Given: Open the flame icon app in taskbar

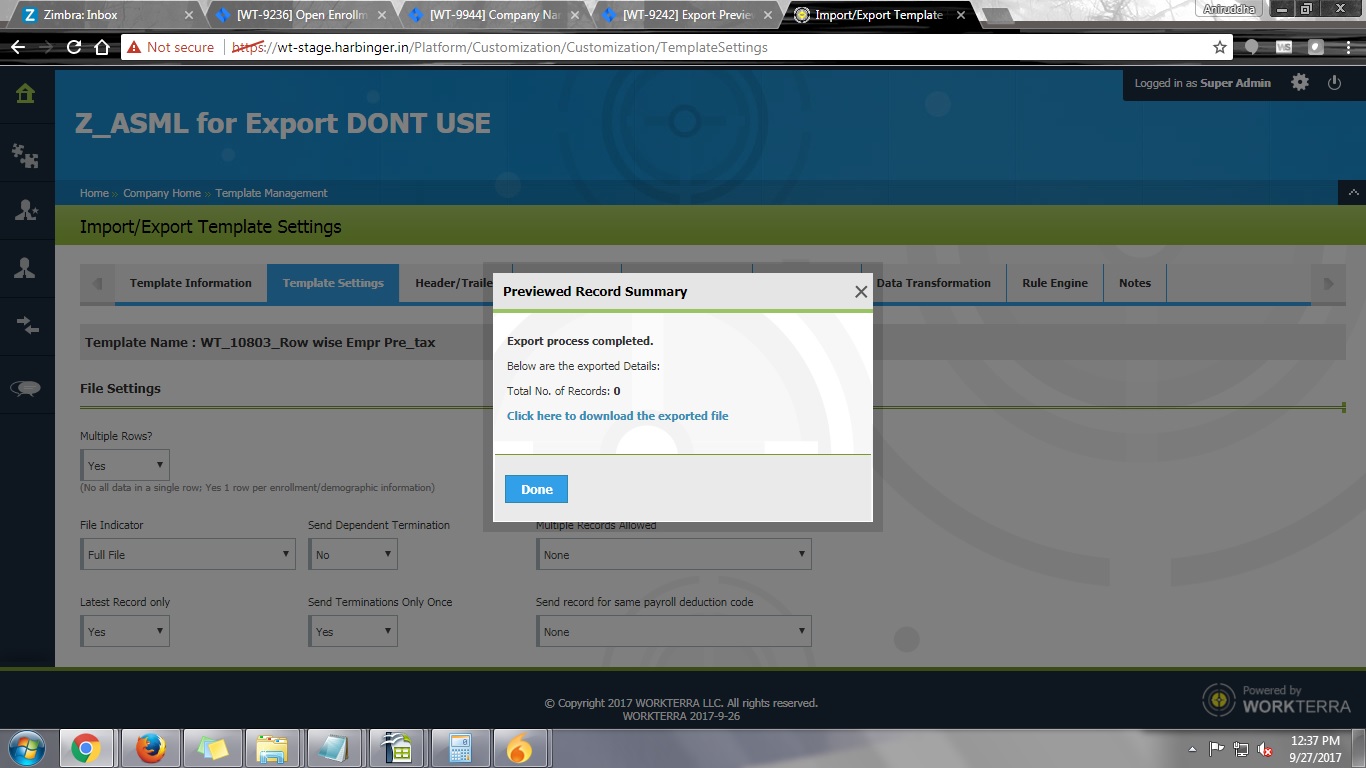Looking at the screenshot, I should tap(520, 748).
